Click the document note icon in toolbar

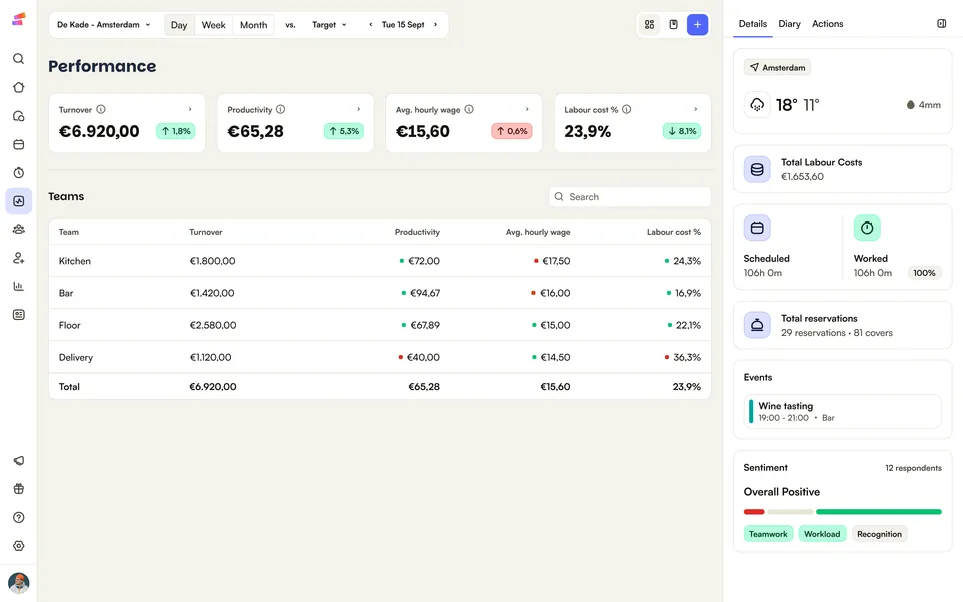click(673, 25)
